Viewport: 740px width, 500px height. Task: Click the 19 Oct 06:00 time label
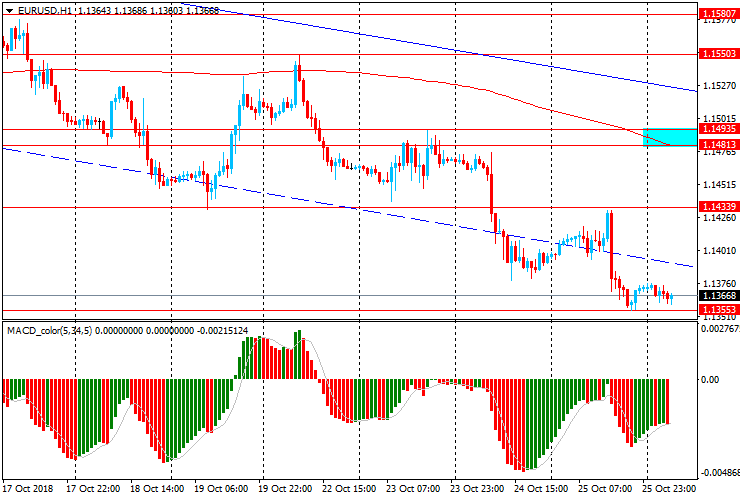[221, 488]
